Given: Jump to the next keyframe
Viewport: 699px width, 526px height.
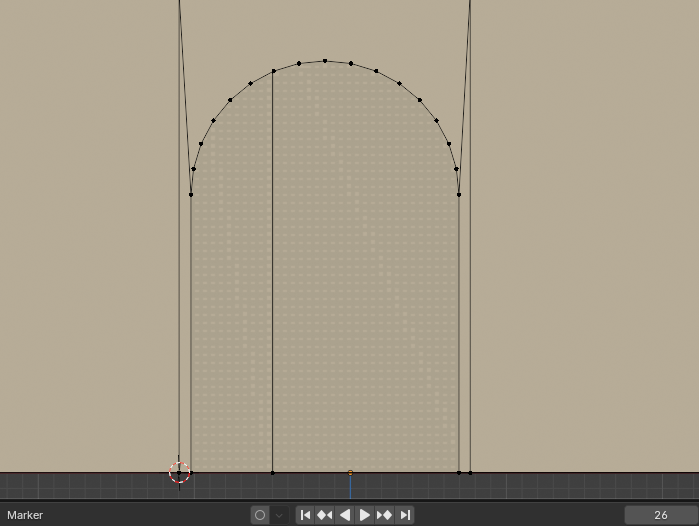Looking at the screenshot, I should (384, 515).
